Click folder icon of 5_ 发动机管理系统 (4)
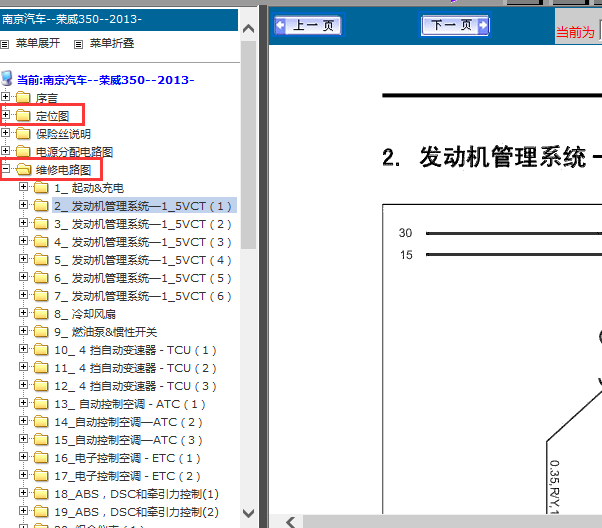Screen dimensions: 602x528 (41, 260)
